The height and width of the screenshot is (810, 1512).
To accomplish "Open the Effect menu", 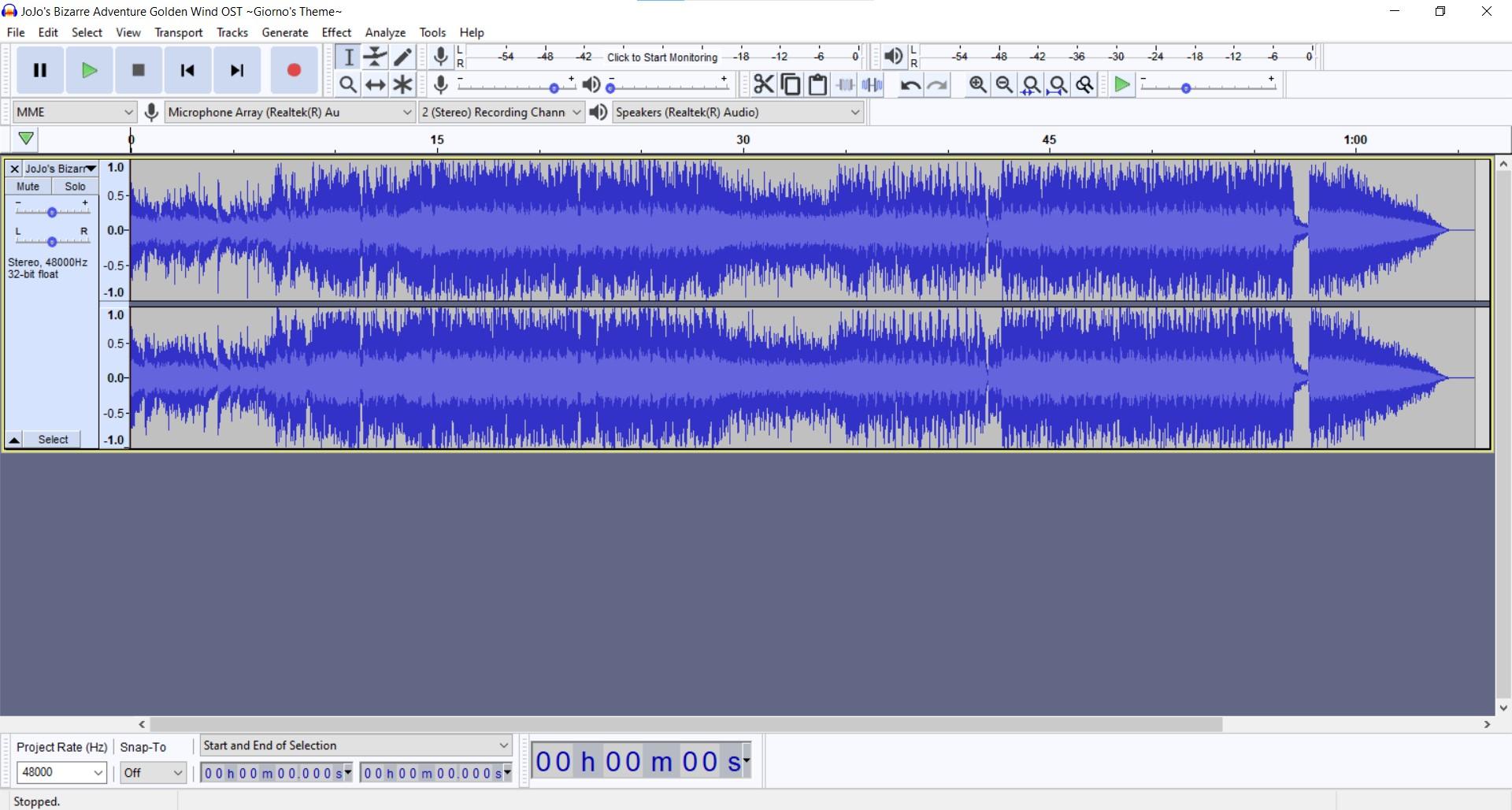I will click(x=336, y=32).
